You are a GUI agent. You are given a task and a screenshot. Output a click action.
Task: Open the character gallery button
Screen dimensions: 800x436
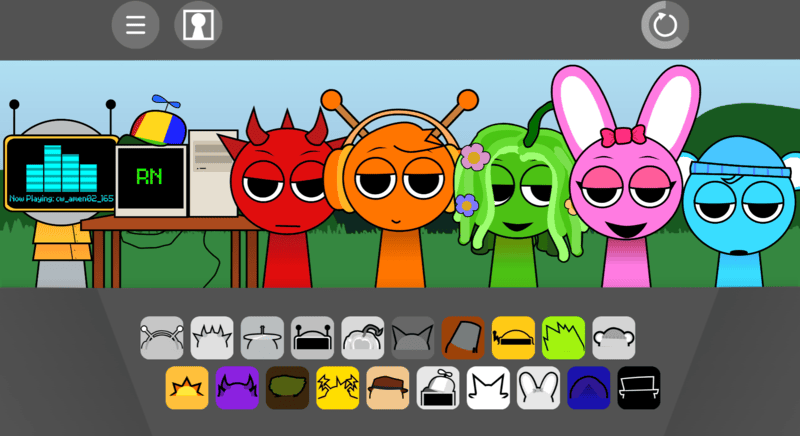click(198, 25)
